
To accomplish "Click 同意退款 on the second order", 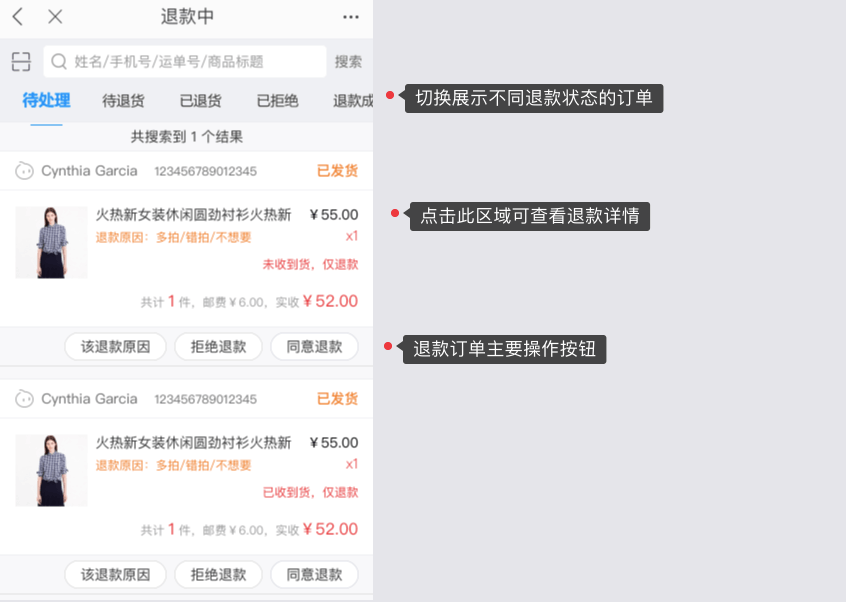I will pos(315,574).
